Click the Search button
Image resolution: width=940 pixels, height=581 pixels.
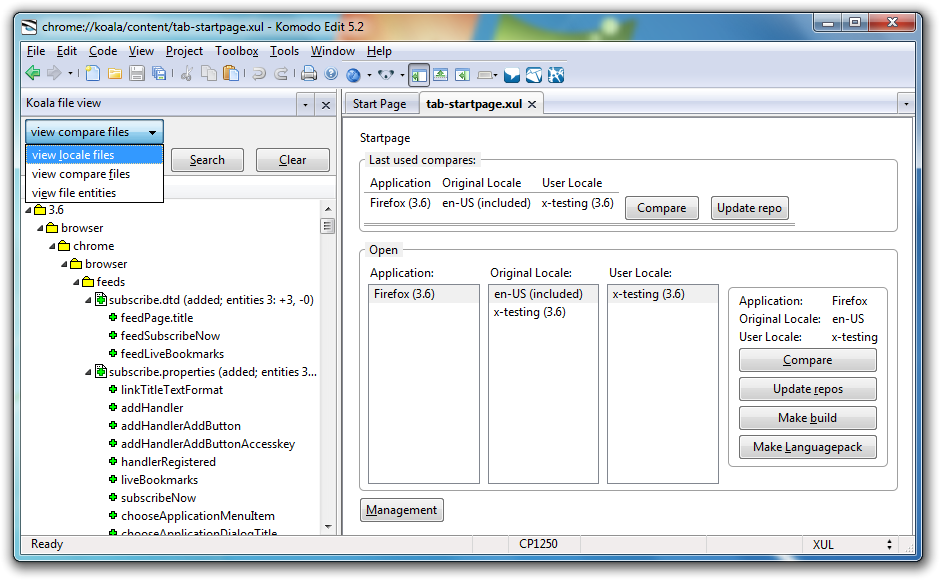pos(207,160)
